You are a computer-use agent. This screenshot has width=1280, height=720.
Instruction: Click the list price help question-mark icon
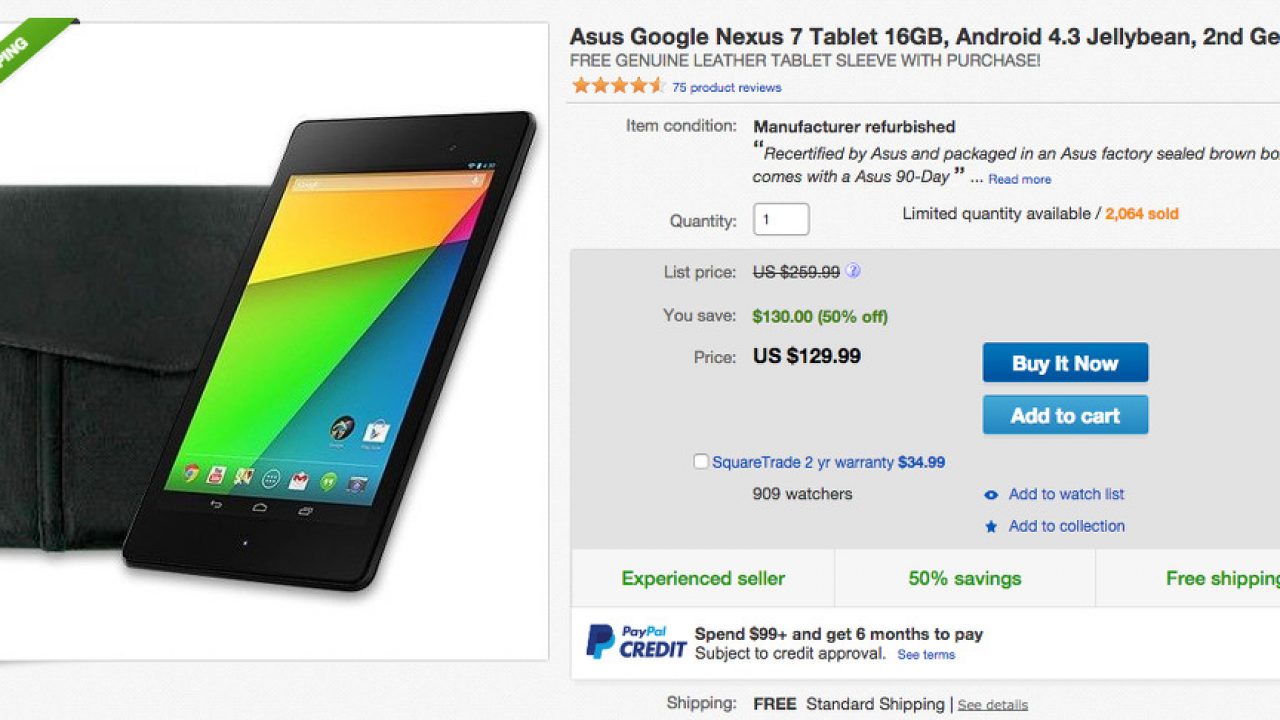853,271
